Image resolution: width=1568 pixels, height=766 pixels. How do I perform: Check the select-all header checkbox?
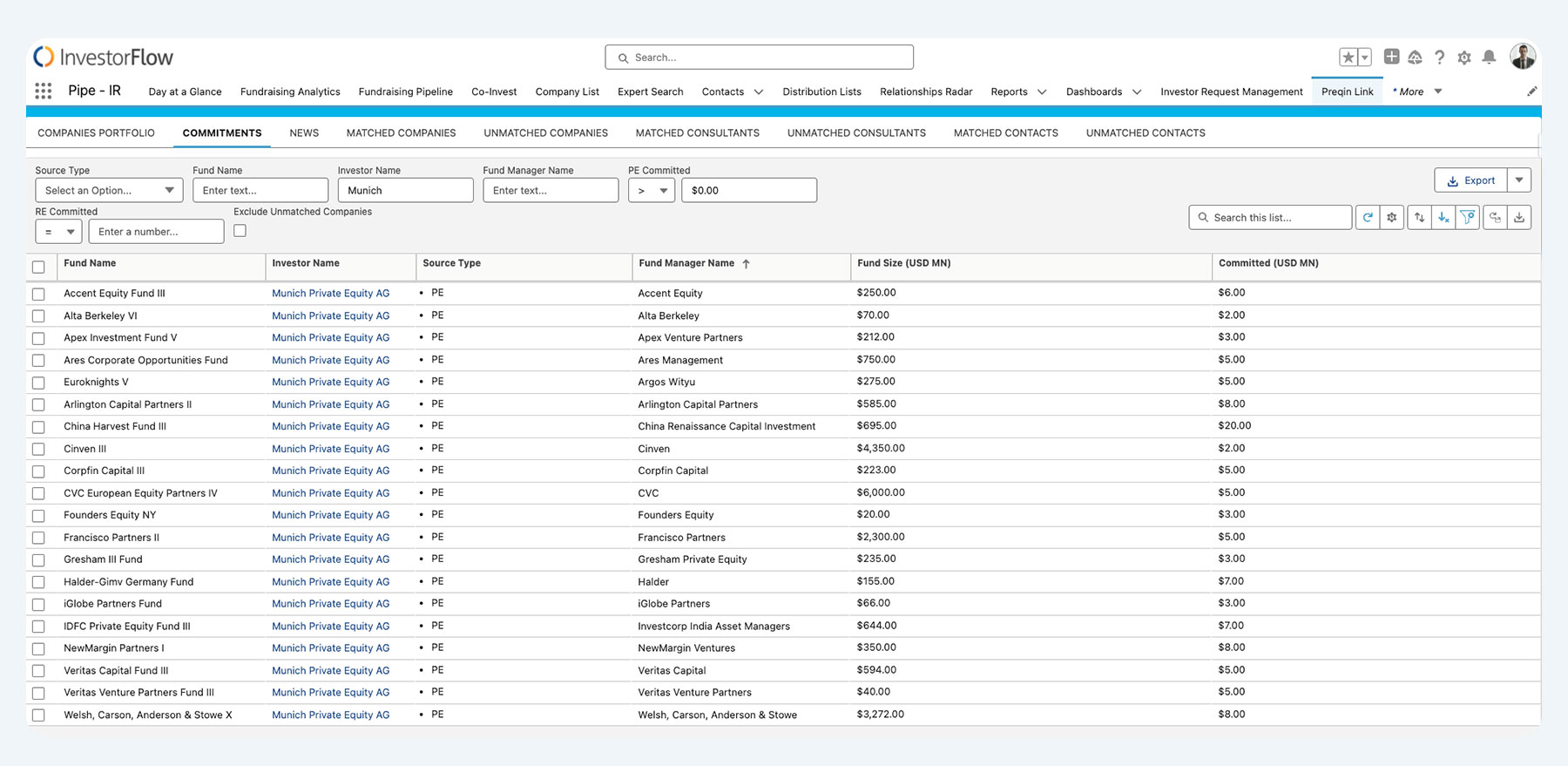38,267
